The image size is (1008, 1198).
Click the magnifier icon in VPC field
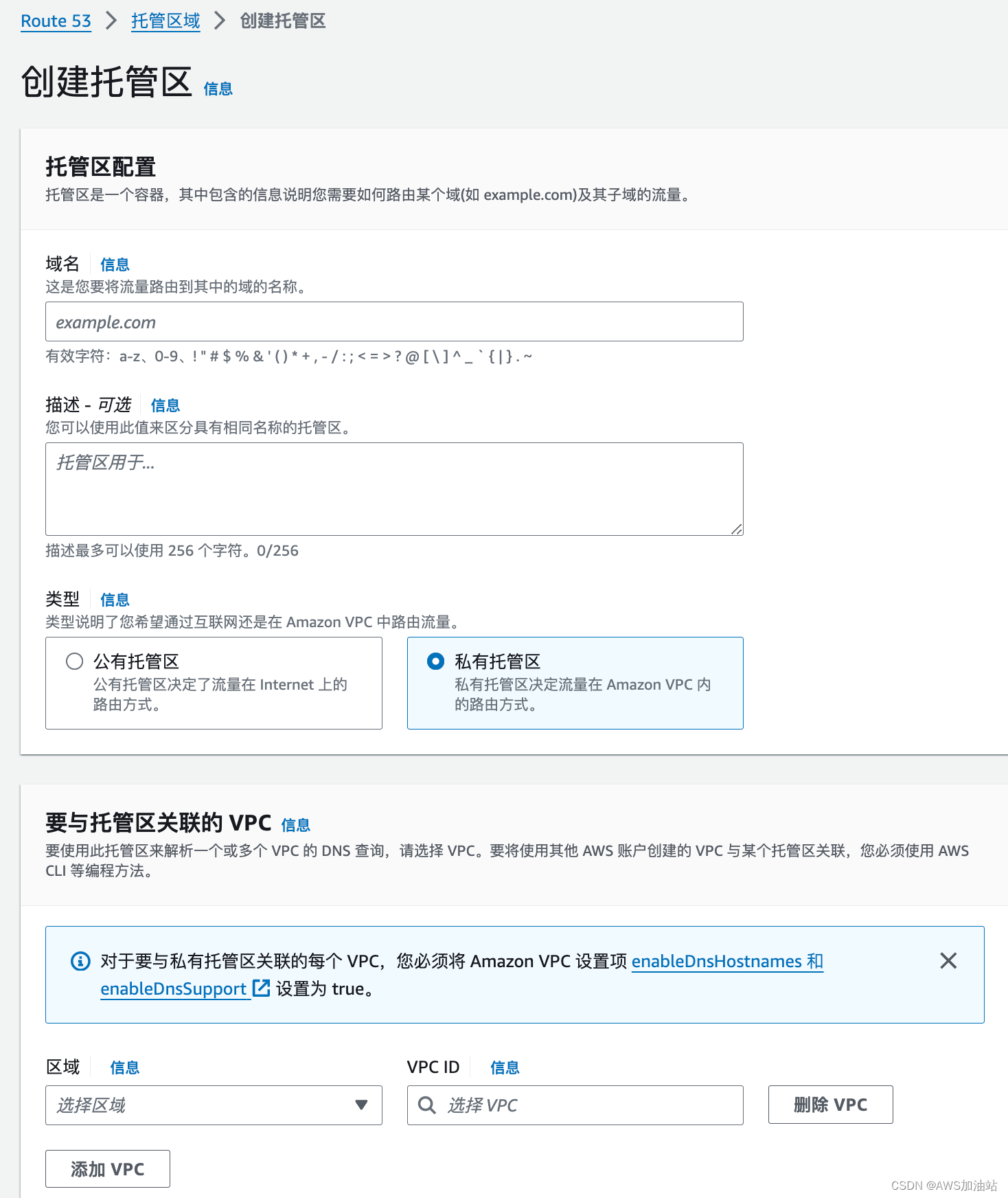click(x=427, y=1105)
